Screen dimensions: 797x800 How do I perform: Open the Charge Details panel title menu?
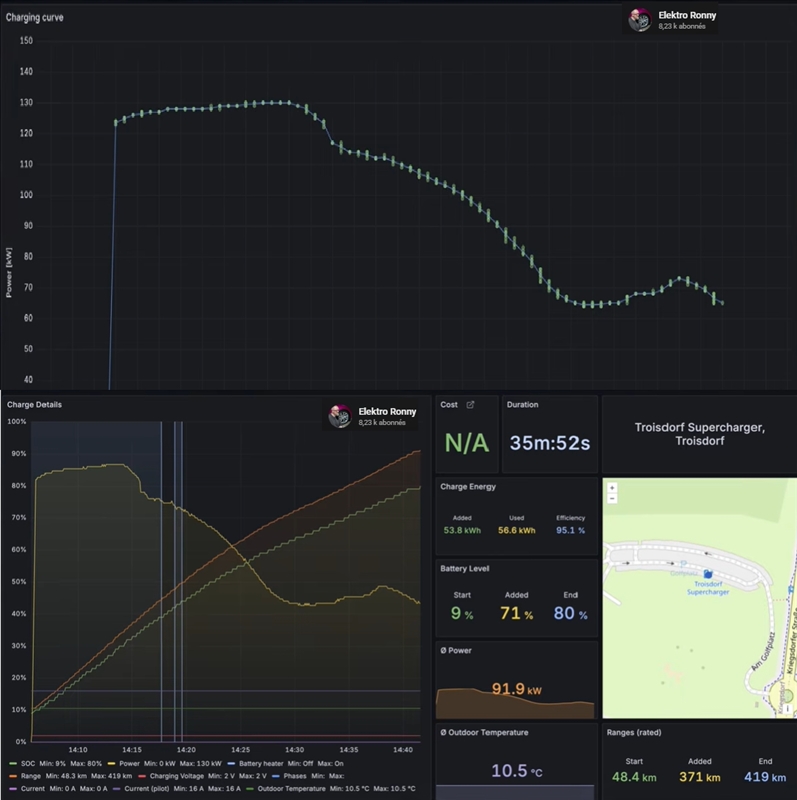tap(34, 405)
